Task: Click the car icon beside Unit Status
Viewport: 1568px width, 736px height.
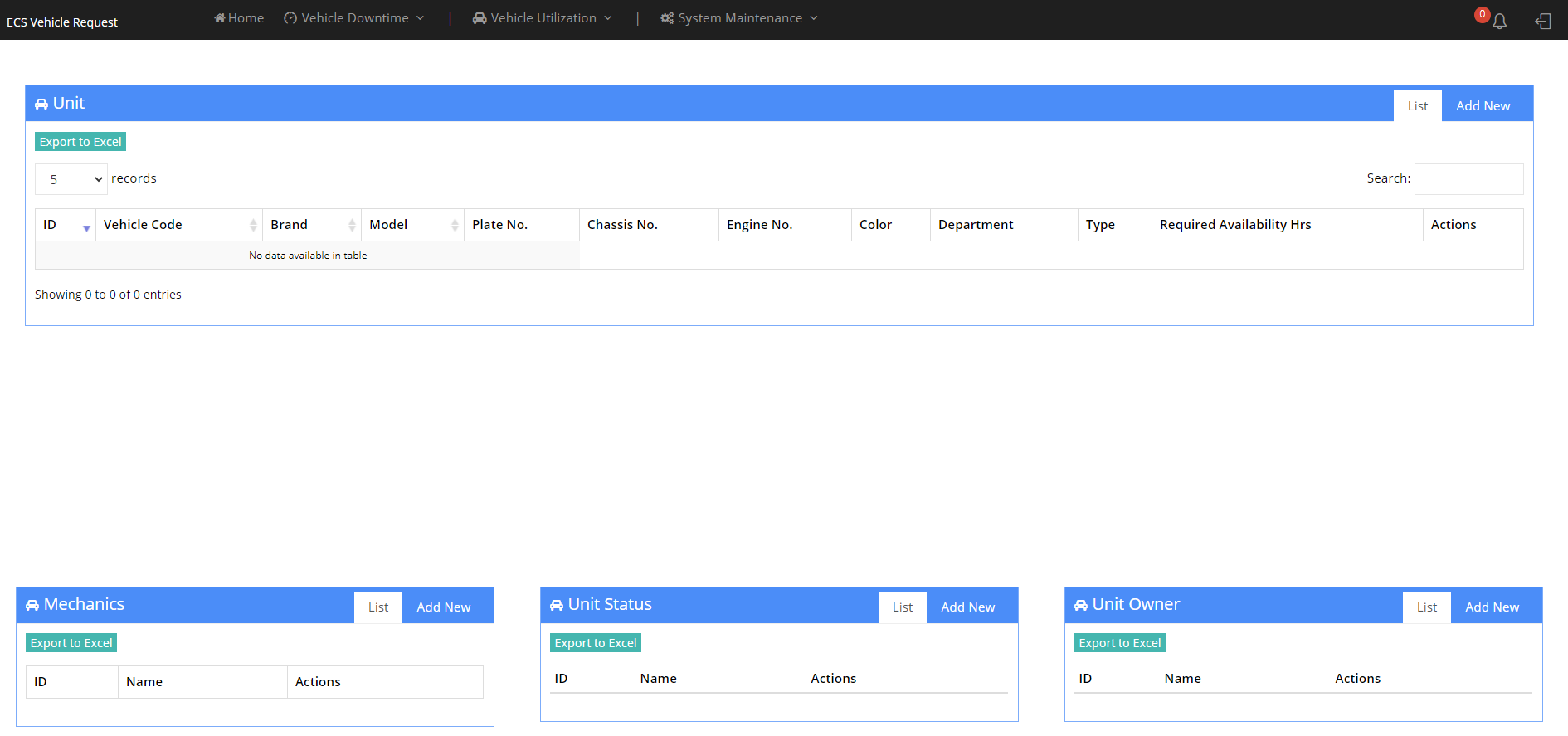Action: pos(557,606)
